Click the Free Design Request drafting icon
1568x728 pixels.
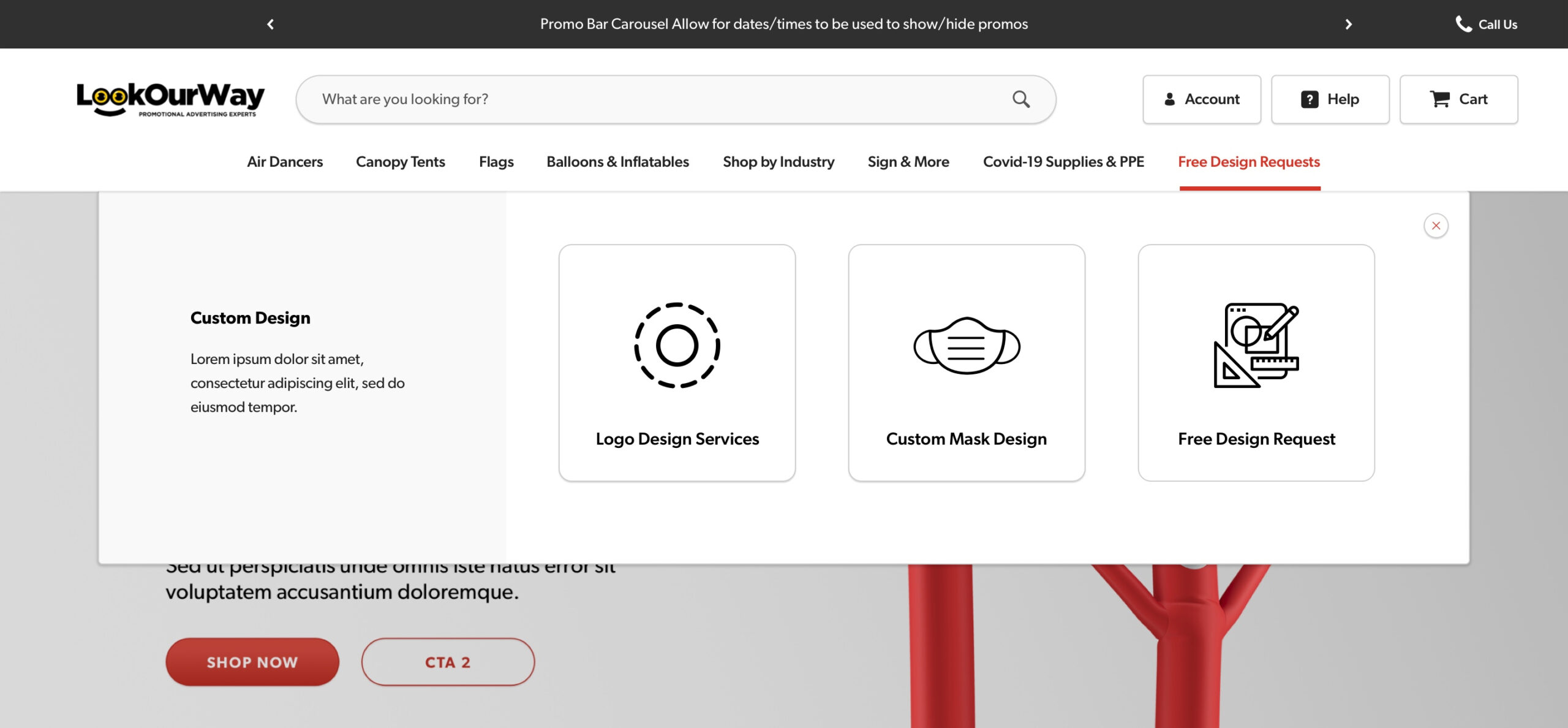[x=1256, y=345]
